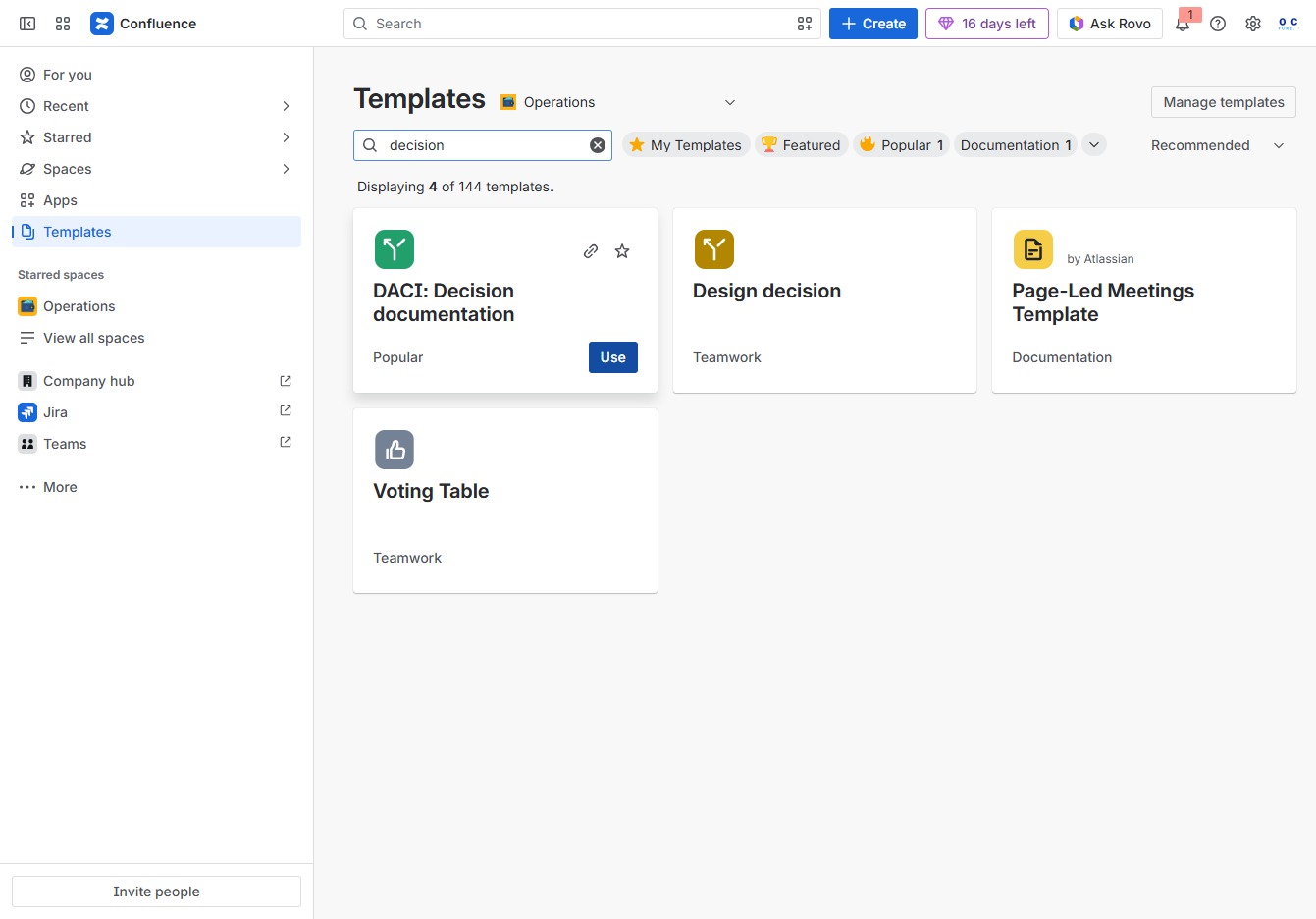
Task: Click the green DACI template icon
Action: coord(395,249)
